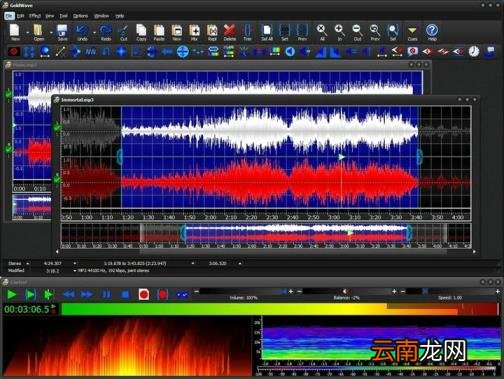Click the 00:03:06.5 time display
Image resolution: width=504 pixels, height=379 pixels.
[27, 309]
